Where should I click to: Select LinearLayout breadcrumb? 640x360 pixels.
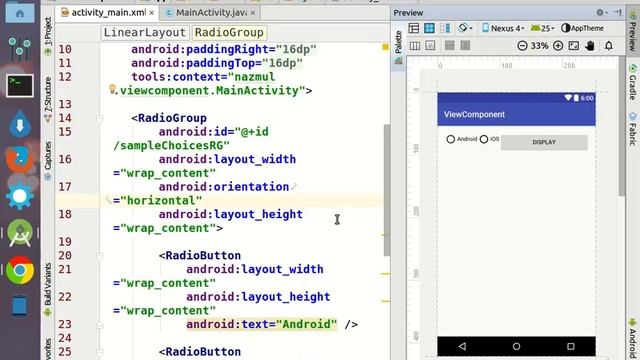click(144, 32)
